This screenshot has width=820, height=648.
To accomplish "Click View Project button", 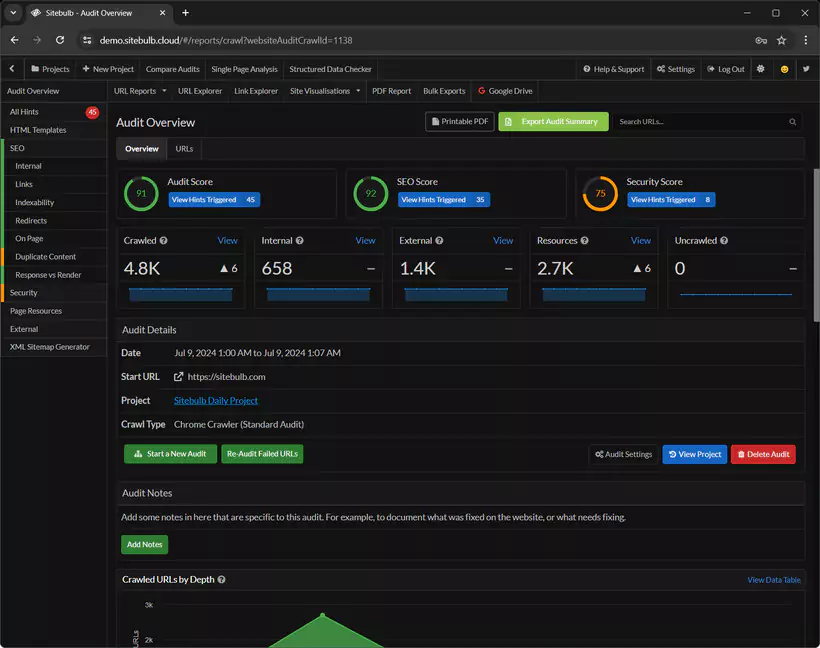I will (694, 454).
